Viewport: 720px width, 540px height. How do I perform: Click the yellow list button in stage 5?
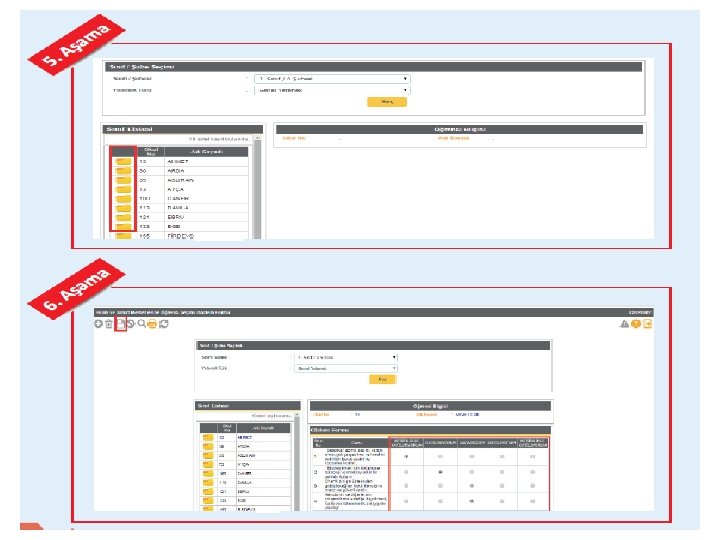[x=387, y=102]
